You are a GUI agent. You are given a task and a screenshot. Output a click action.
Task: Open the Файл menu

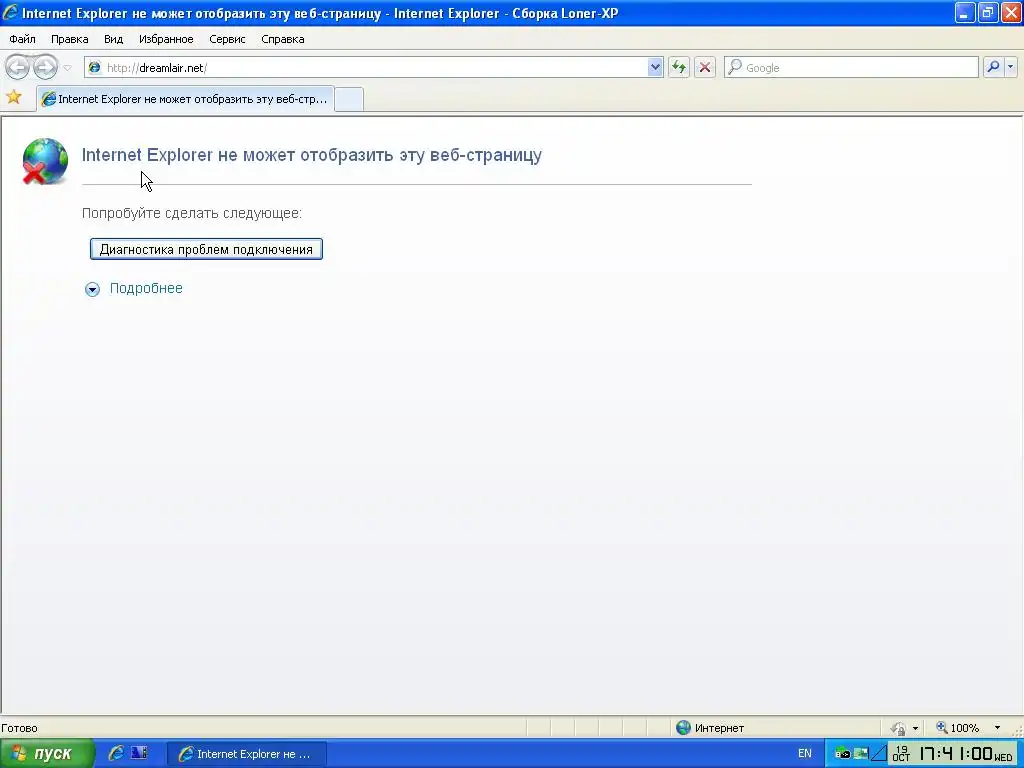pos(23,39)
